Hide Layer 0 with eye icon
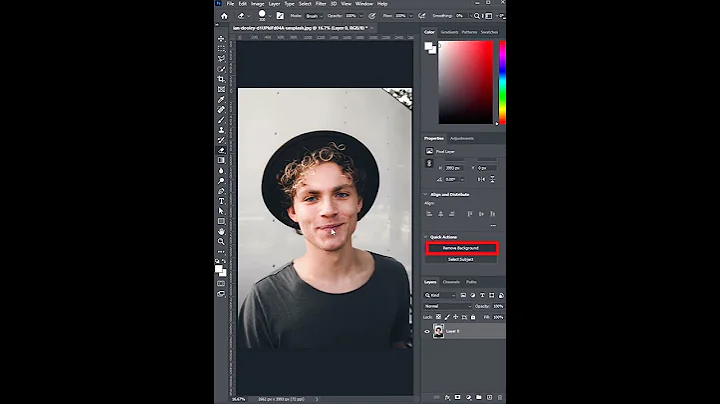720x404 pixels. tap(427, 331)
